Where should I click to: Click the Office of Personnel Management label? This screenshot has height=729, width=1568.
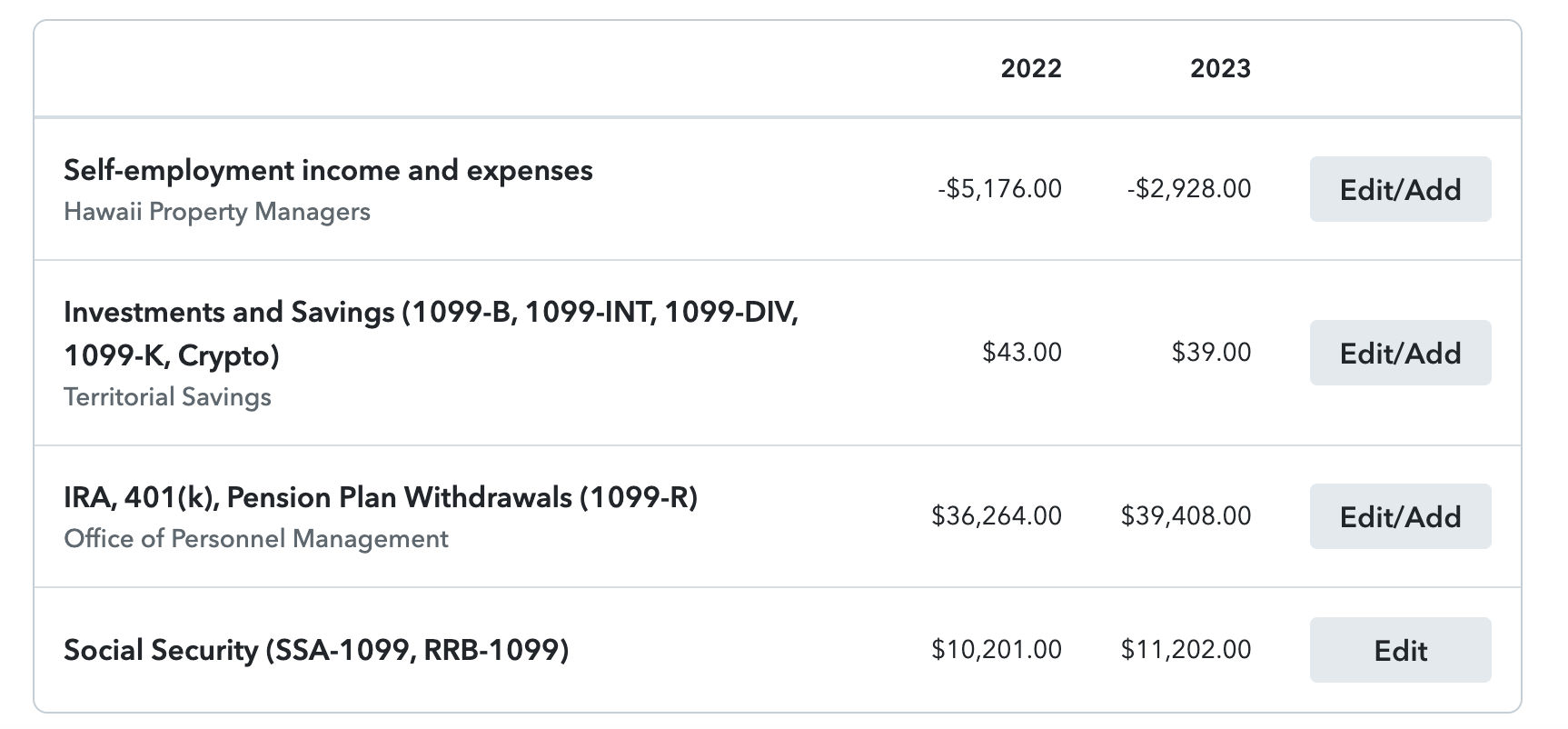tap(256, 539)
